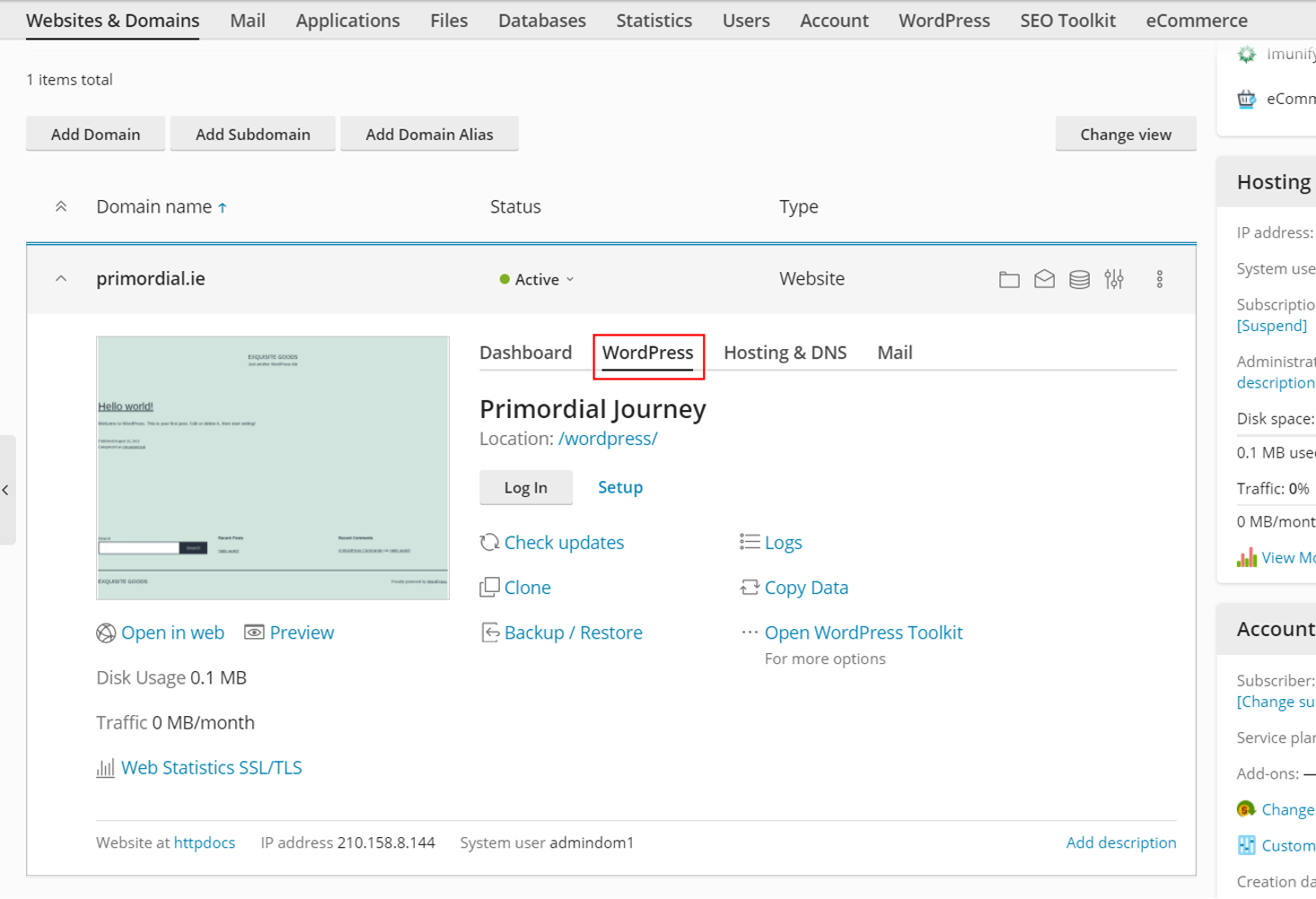
Task: Switch to the Hosting & DNS tab
Action: 785,353
